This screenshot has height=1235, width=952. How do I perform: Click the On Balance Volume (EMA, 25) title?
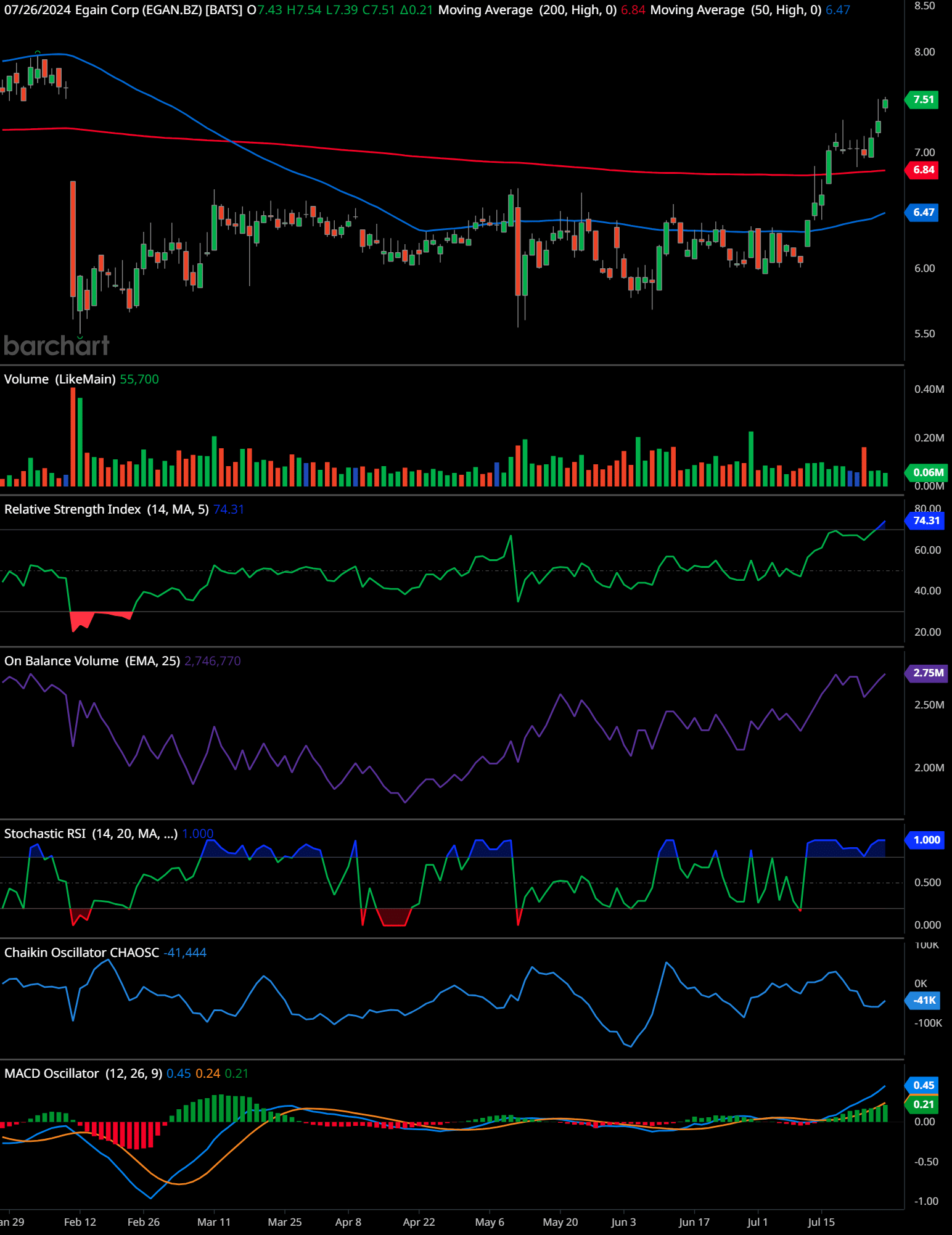pyautogui.click(x=92, y=661)
